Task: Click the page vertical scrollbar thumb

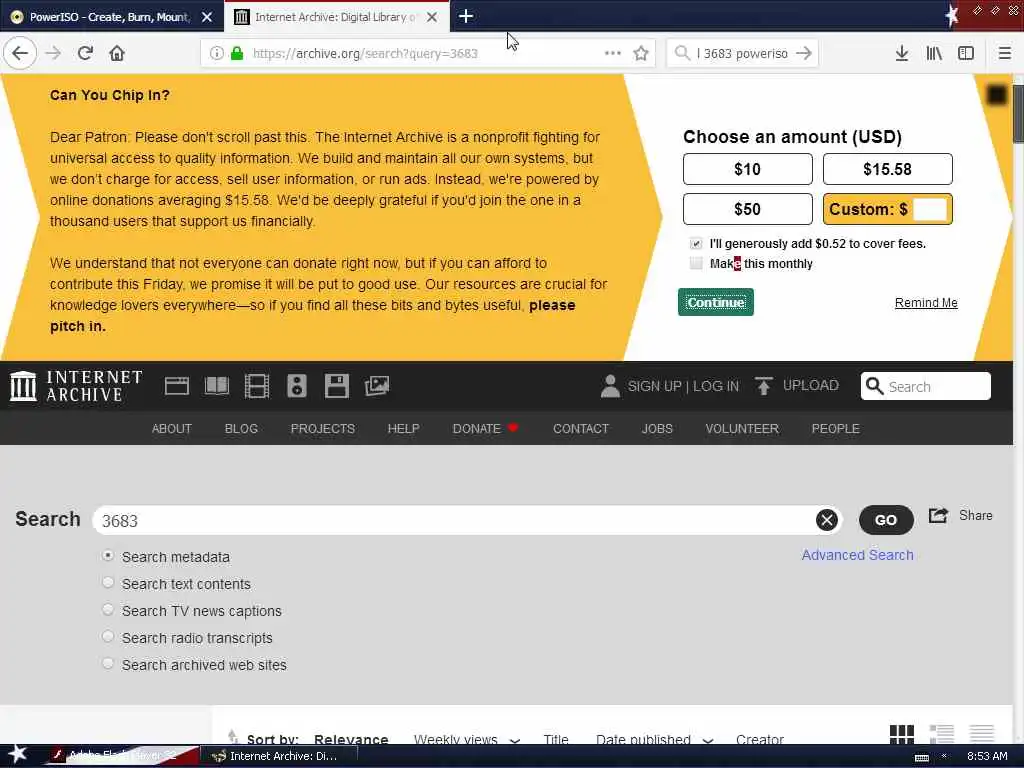Action: (1018, 113)
